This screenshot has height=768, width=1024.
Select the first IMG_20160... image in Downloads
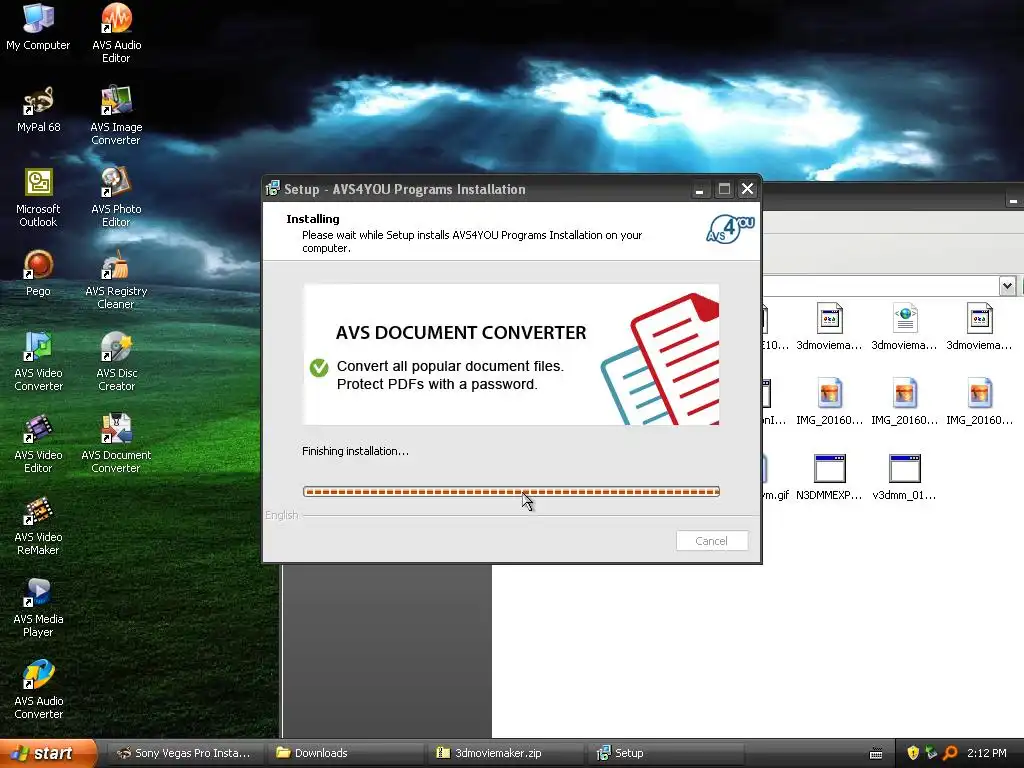click(x=829, y=402)
